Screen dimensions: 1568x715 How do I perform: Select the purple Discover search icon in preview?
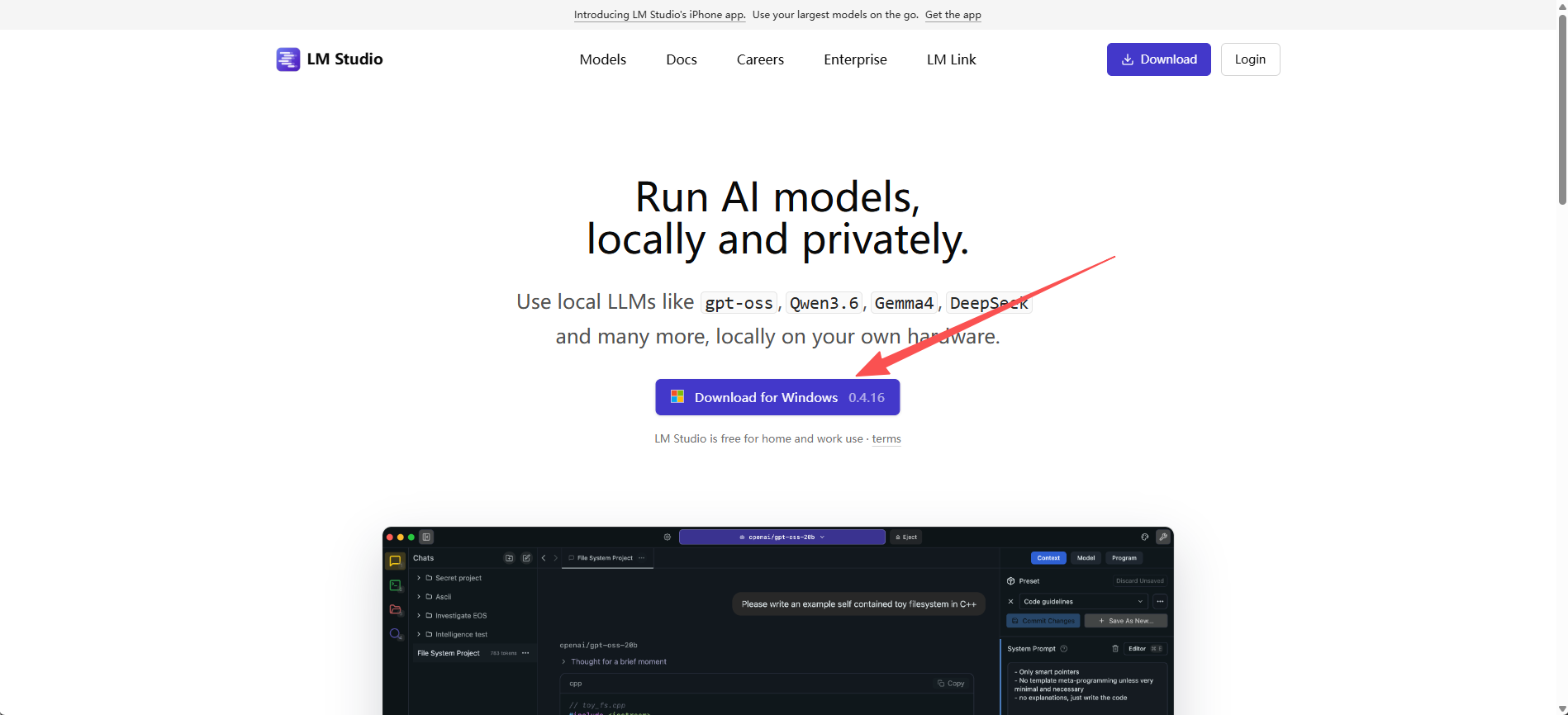pyautogui.click(x=396, y=634)
